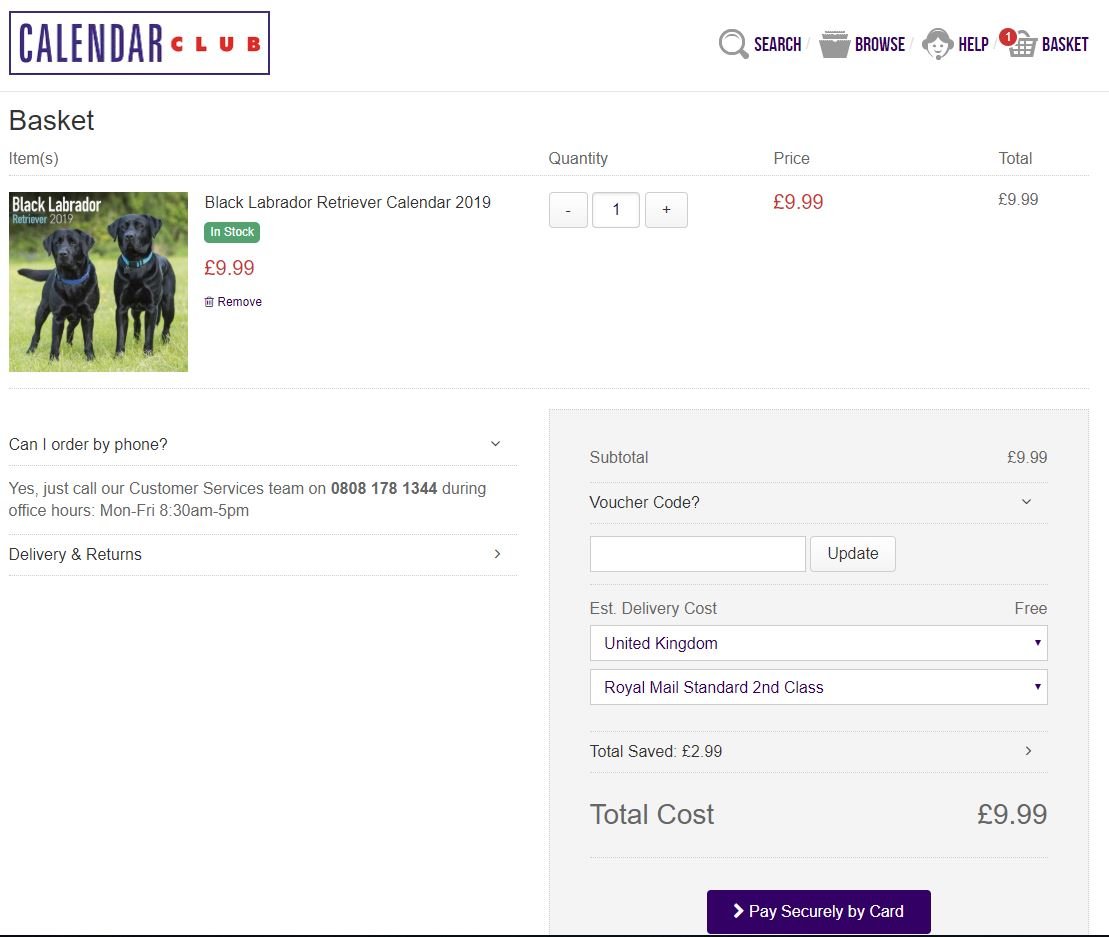Click the Basket page heading

tap(52, 120)
